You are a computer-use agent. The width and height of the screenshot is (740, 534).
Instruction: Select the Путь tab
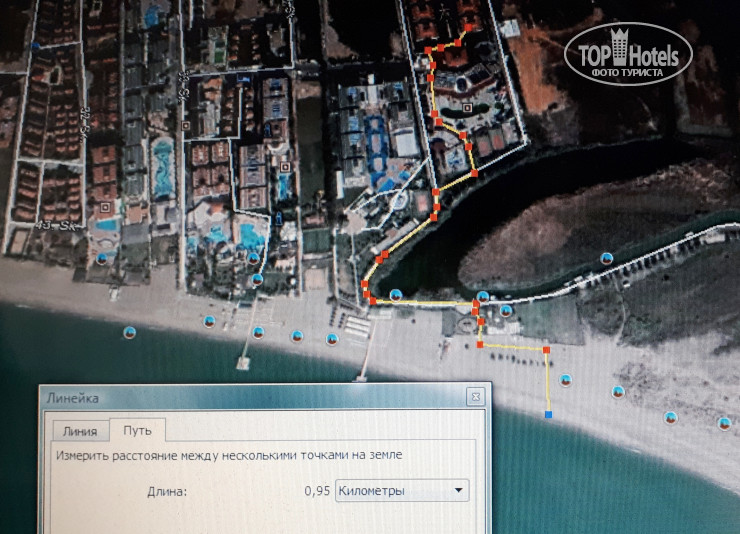(137, 430)
